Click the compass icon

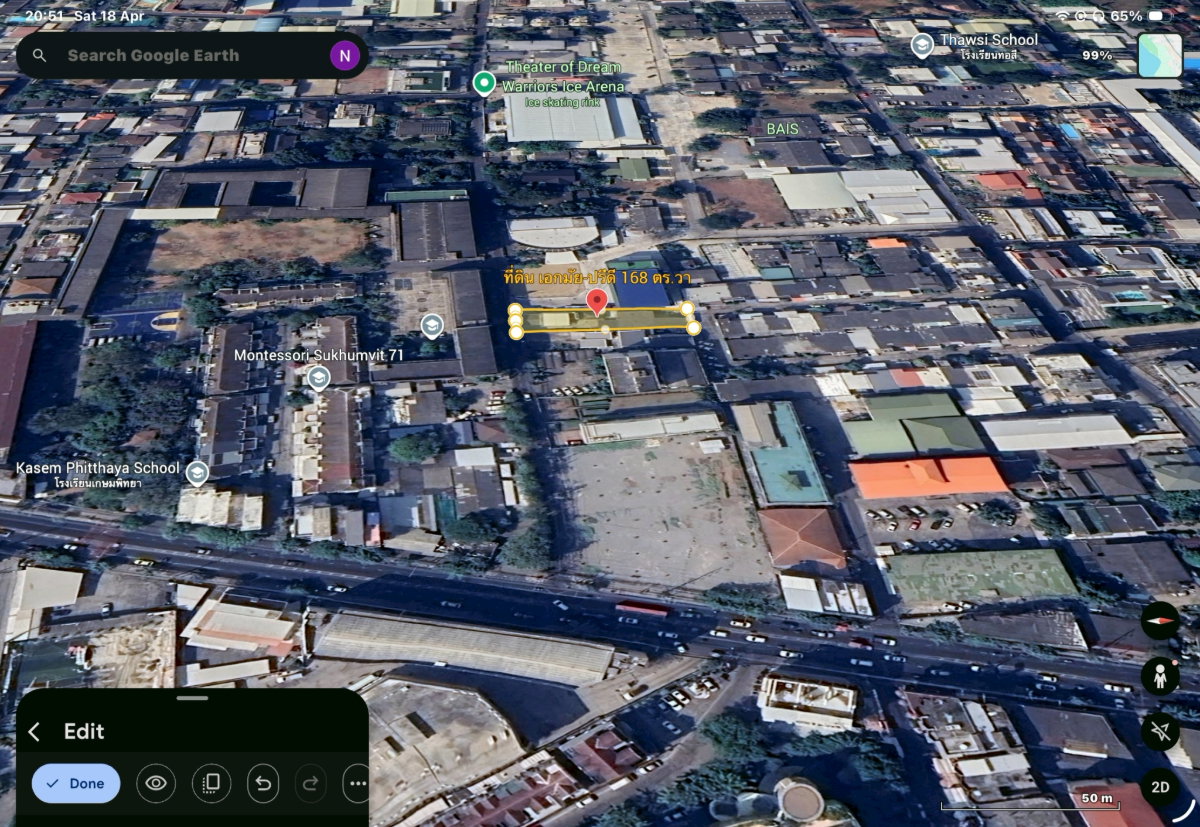[x=1160, y=621]
